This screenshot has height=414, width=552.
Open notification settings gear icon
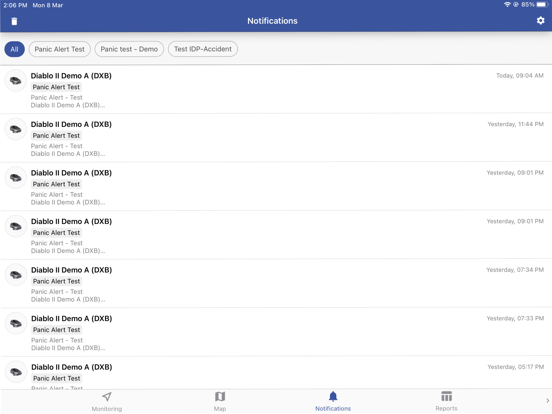tap(540, 21)
